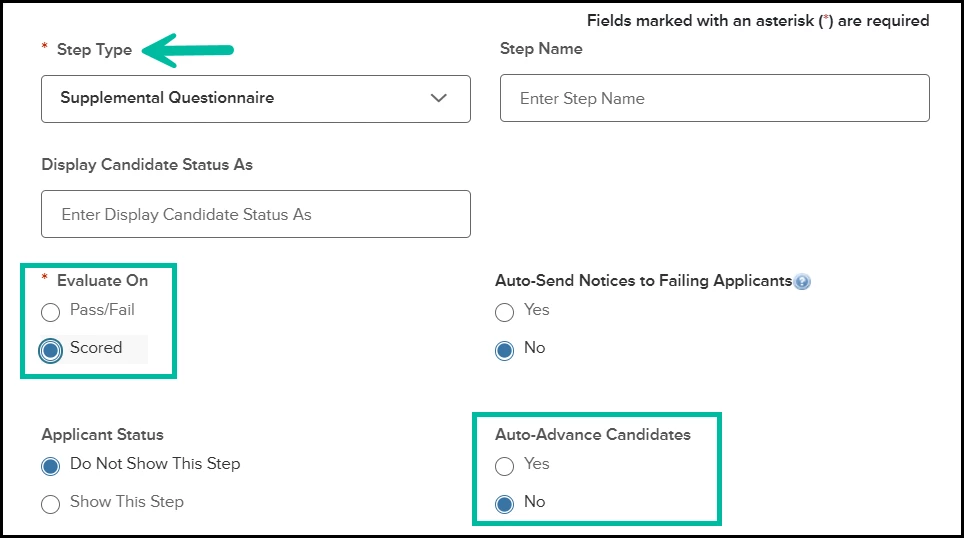
Task: Set Auto-Send Notices to Yes
Action: [x=505, y=312]
